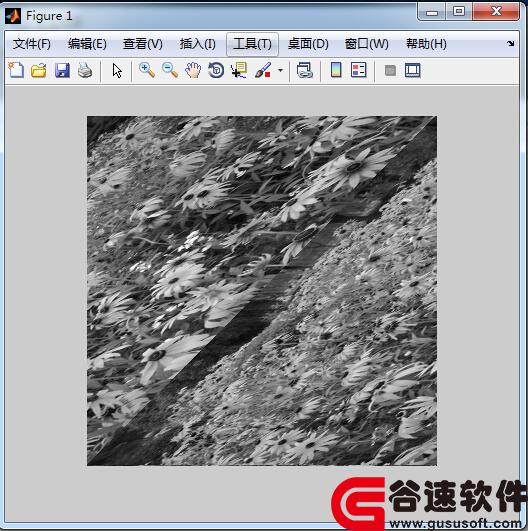Activate the Zoom In magnifier
The width and height of the screenshot is (528, 531).
tap(147, 70)
